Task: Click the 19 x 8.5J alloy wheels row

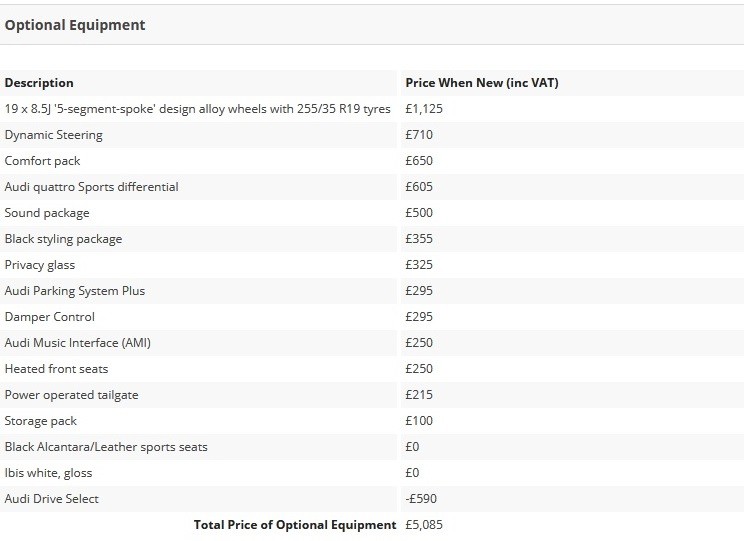Action: pos(372,109)
